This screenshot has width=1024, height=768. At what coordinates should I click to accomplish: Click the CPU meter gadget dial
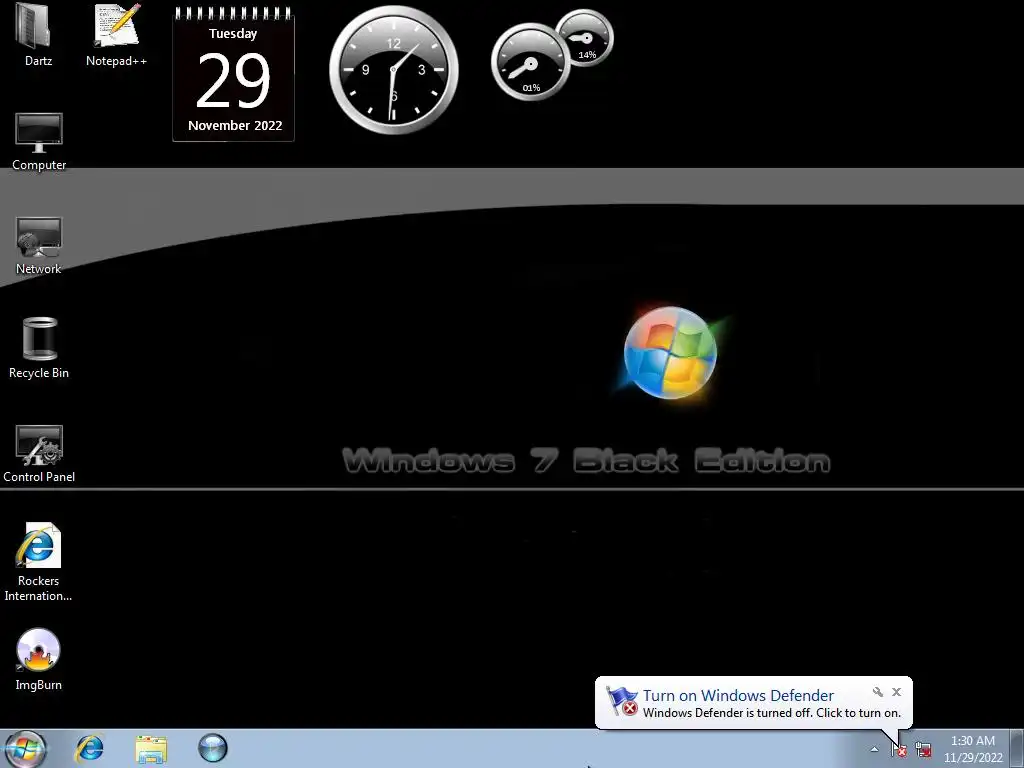(x=530, y=63)
